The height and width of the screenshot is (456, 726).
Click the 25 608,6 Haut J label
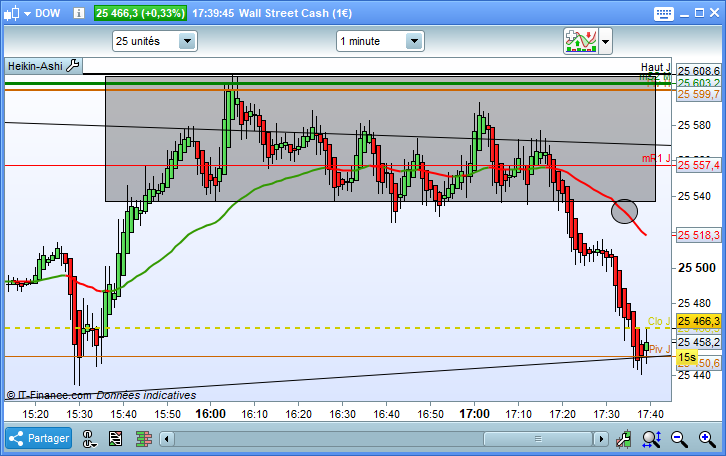[x=699, y=71]
